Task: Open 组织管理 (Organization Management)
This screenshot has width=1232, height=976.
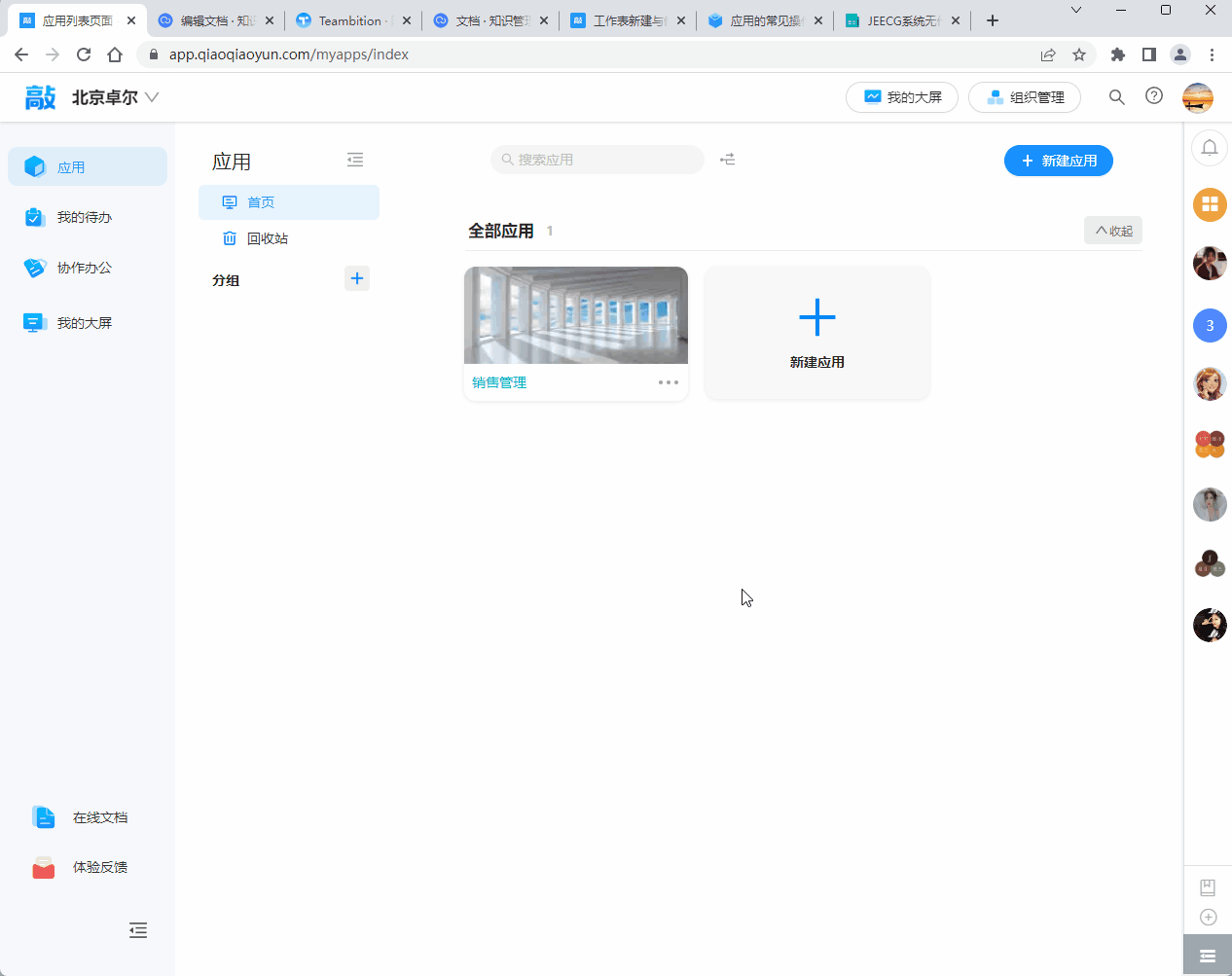Action: pyautogui.click(x=1025, y=97)
